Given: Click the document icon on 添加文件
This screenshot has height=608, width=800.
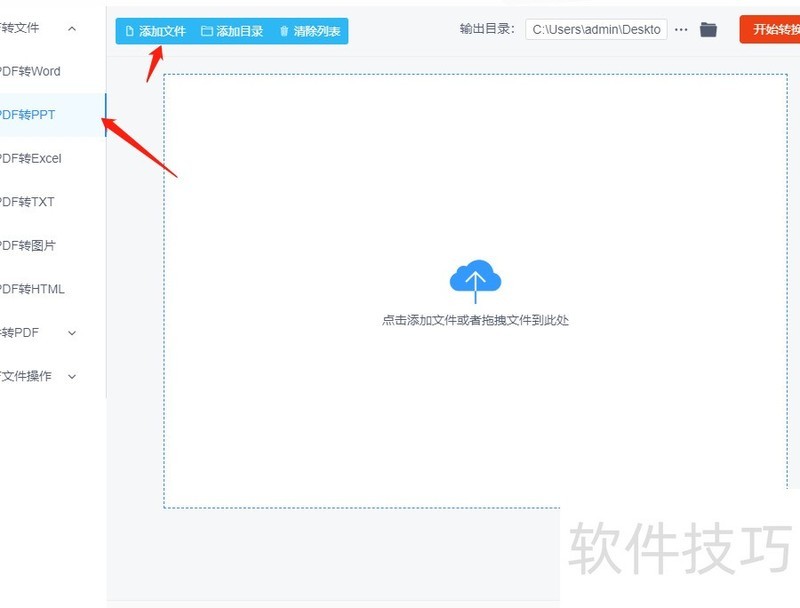Looking at the screenshot, I should click(130, 30).
